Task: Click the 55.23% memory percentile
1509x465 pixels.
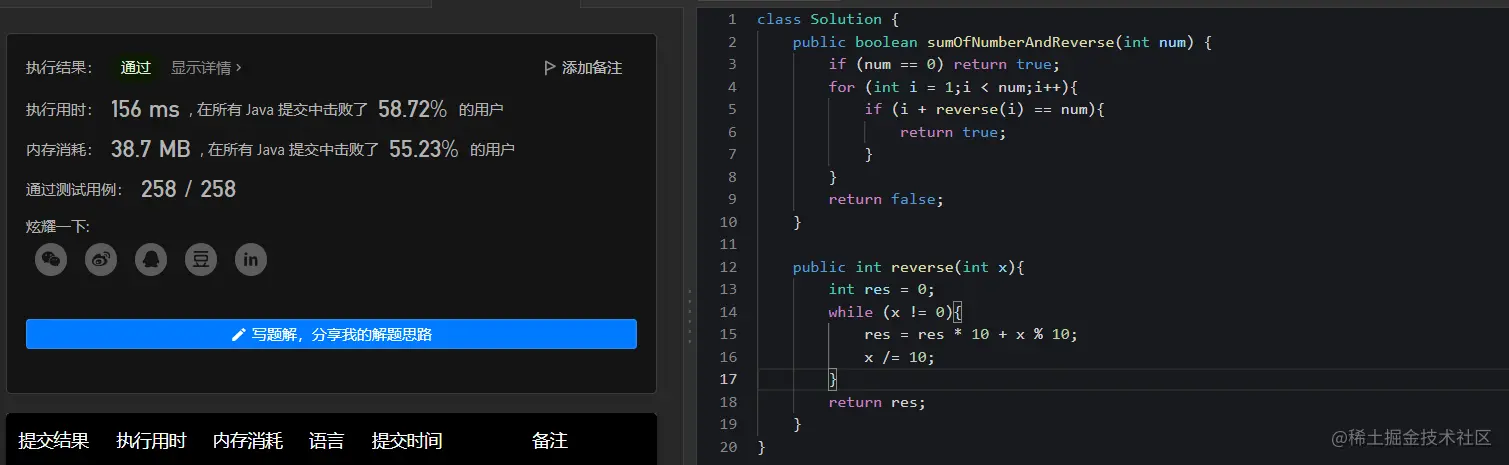Action: click(x=424, y=150)
